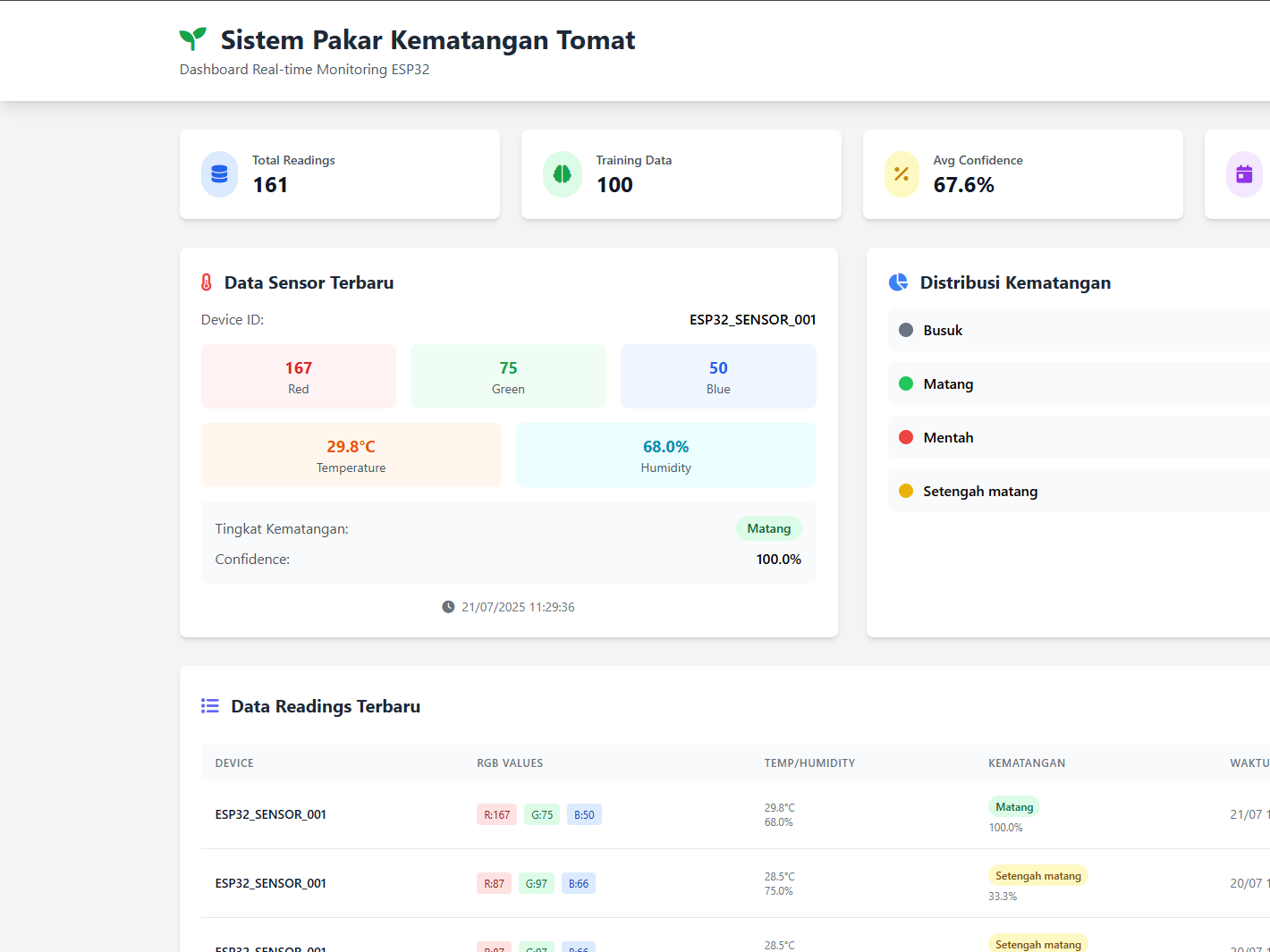The image size is (1270, 952).
Task: Click the pie chart icon beside Distribusi Kematangan
Action: [898, 282]
